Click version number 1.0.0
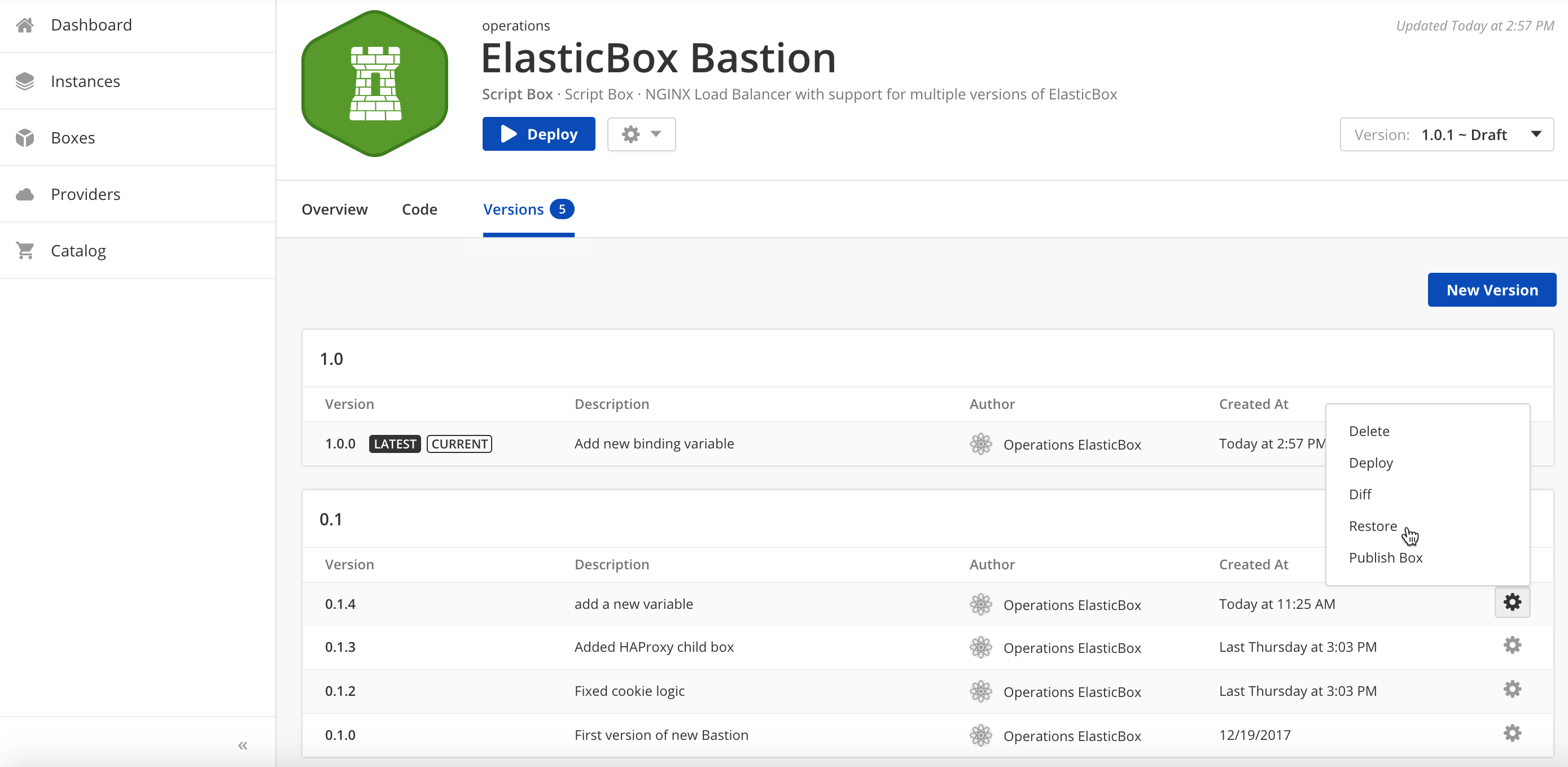 click(340, 443)
